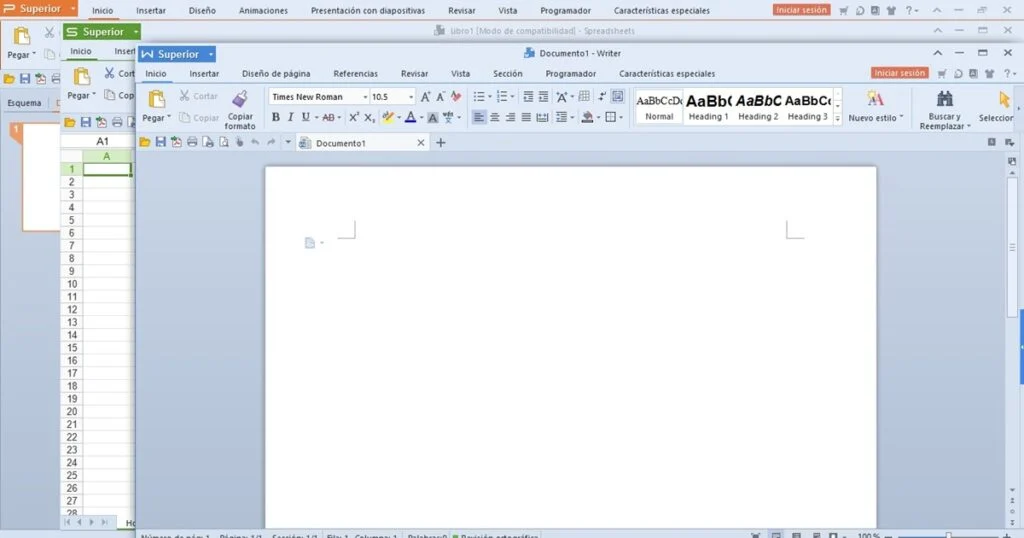This screenshot has width=1024, height=538.
Task: Expand the bullet list style dropdown
Action: tap(490, 97)
